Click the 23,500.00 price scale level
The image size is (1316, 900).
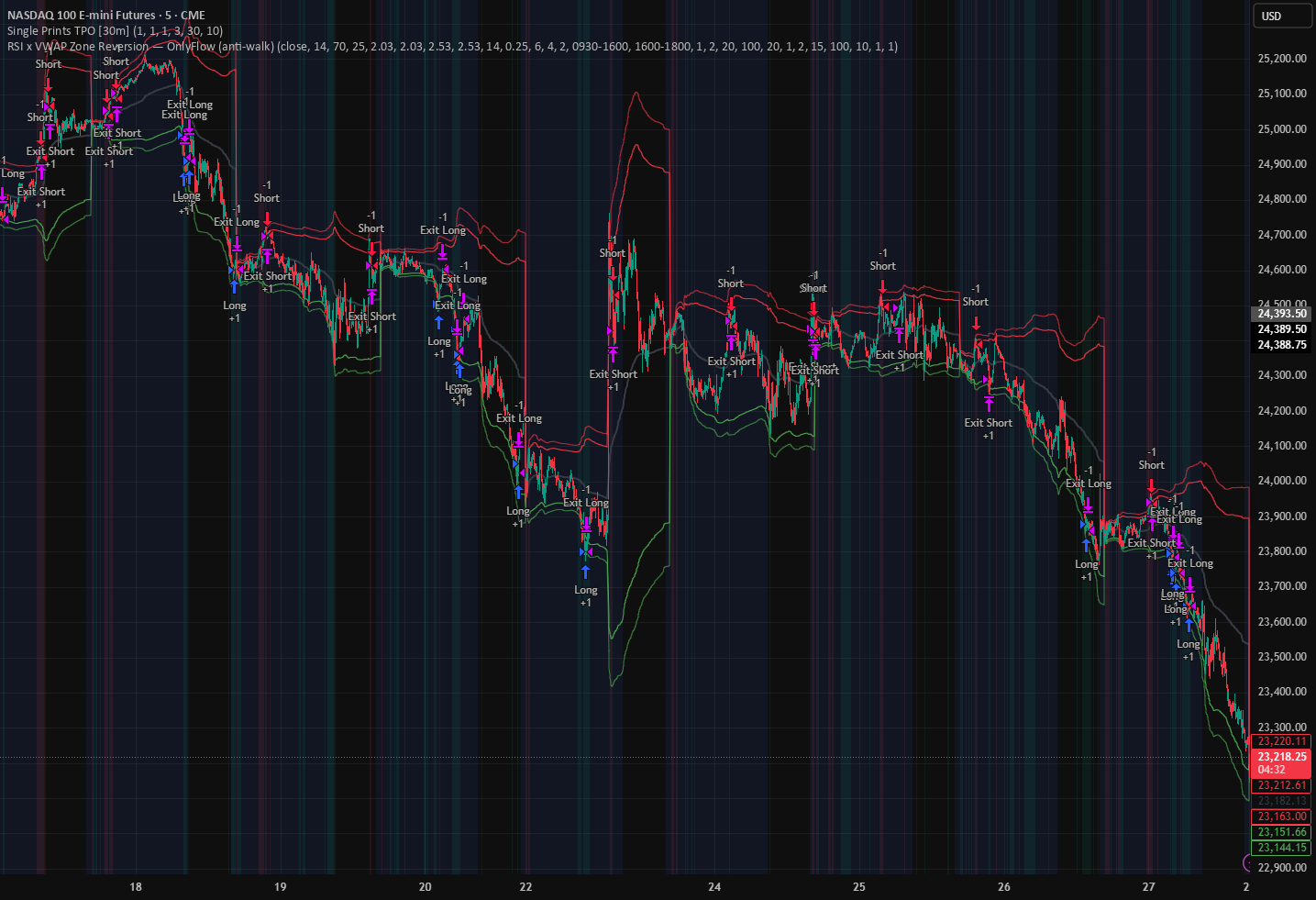pos(1282,657)
